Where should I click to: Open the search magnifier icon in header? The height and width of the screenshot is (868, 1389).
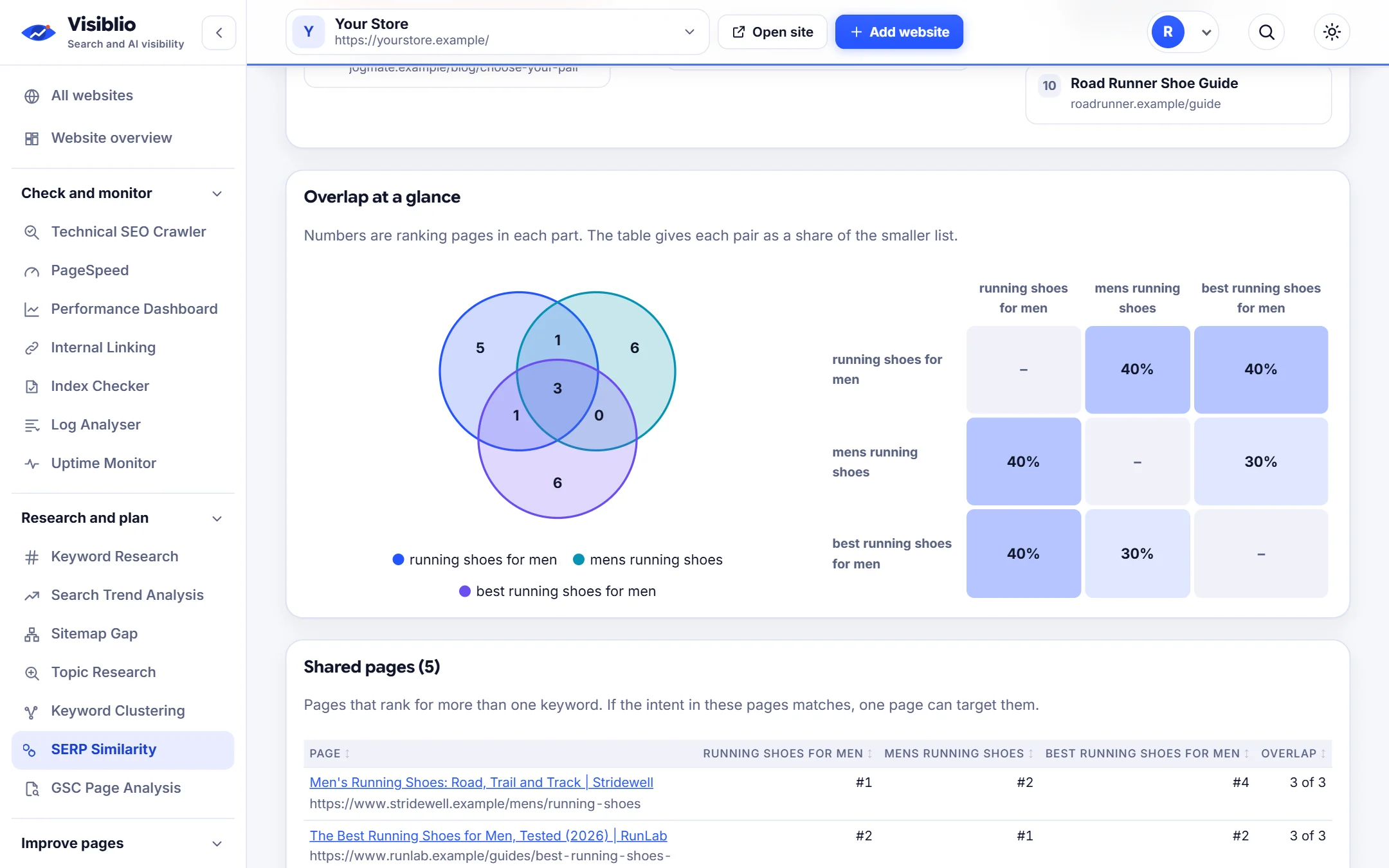coord(1266,32)
